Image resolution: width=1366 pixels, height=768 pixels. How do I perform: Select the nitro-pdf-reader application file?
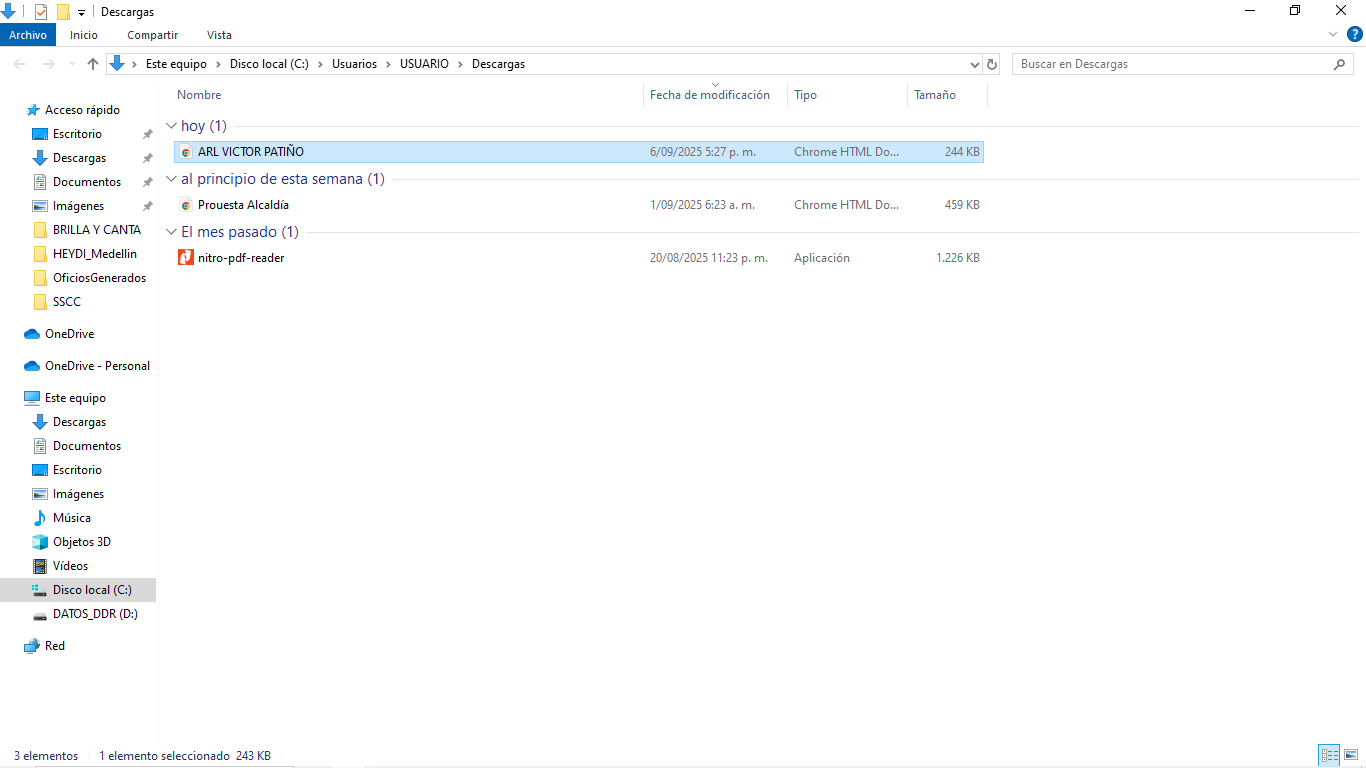(241, 258)
